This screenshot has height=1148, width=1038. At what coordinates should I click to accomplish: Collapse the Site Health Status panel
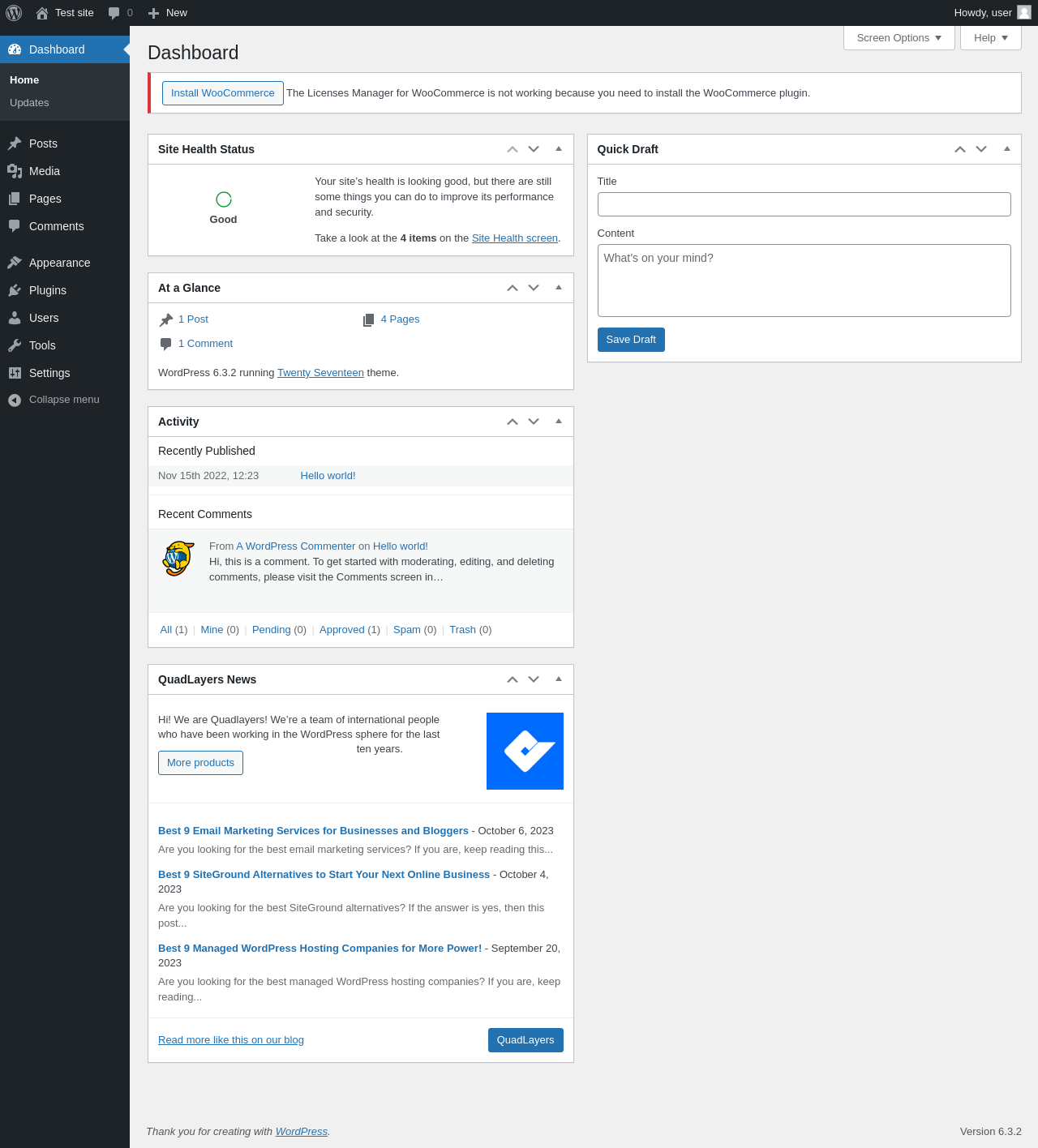point(559,149)
